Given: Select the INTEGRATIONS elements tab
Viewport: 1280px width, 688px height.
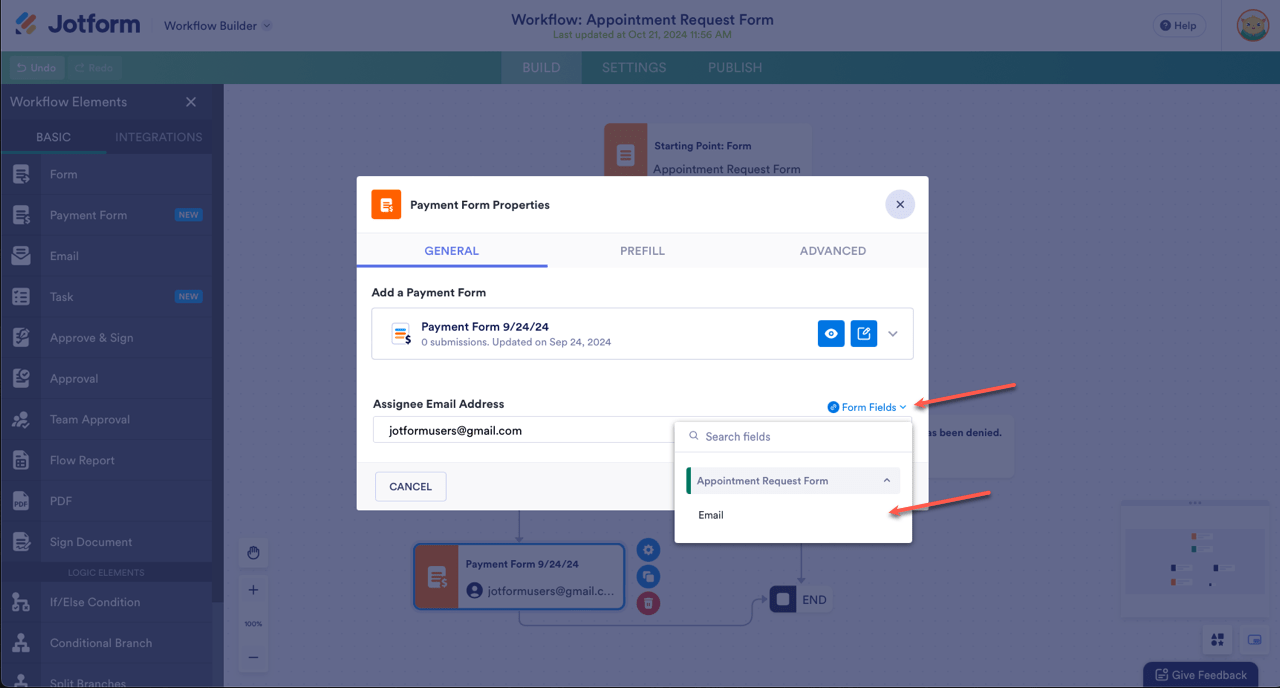Looking at the screenshot, I should pyautogui.click(x=159, y=137).
